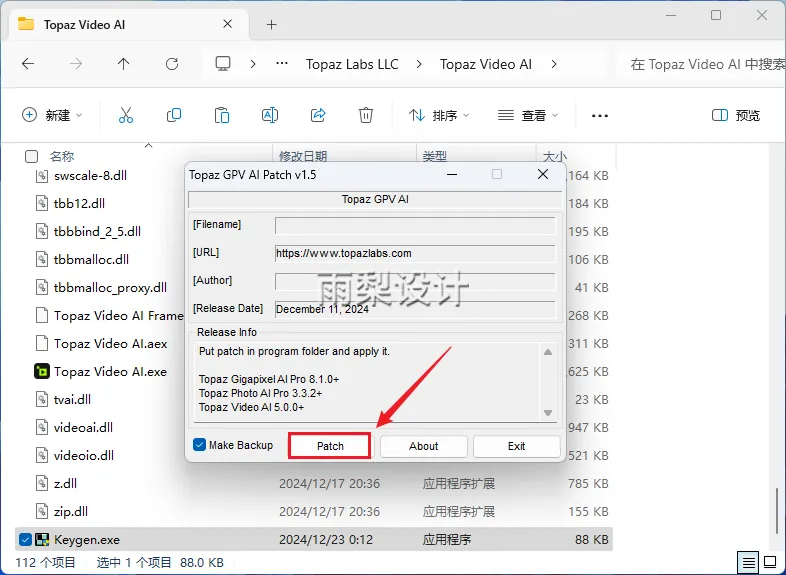The width and height of the screenshot is (786, 575).
Task: Toggle the select-all checkbox beside 名称
Action: tap(31, 156)
